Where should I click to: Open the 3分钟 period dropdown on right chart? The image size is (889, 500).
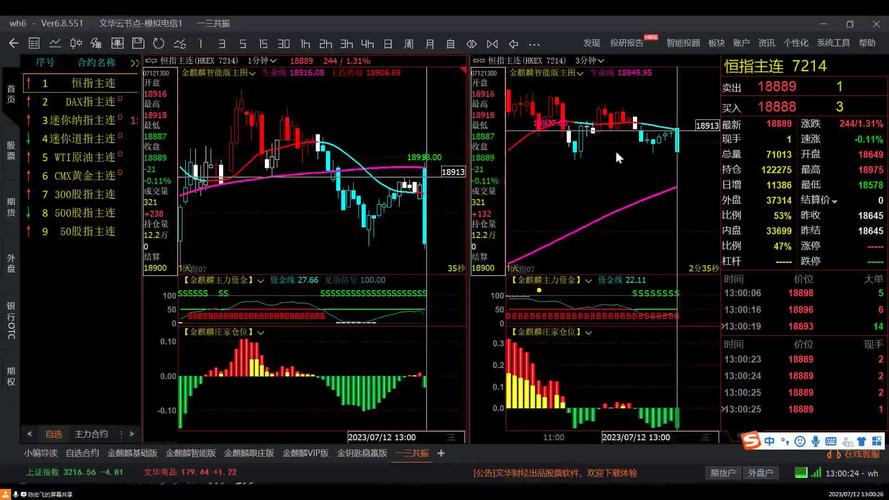click(x=584, y=61)
